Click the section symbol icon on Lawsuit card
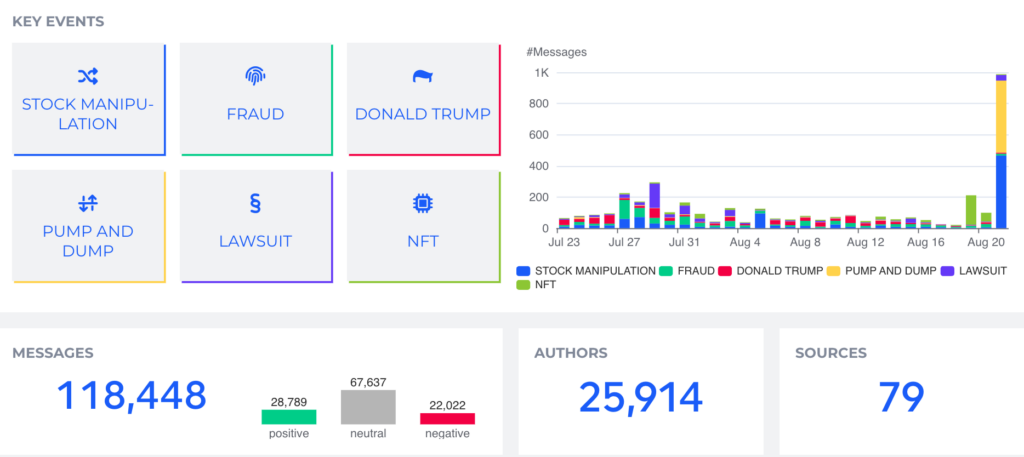 click(x=255, y=203)
